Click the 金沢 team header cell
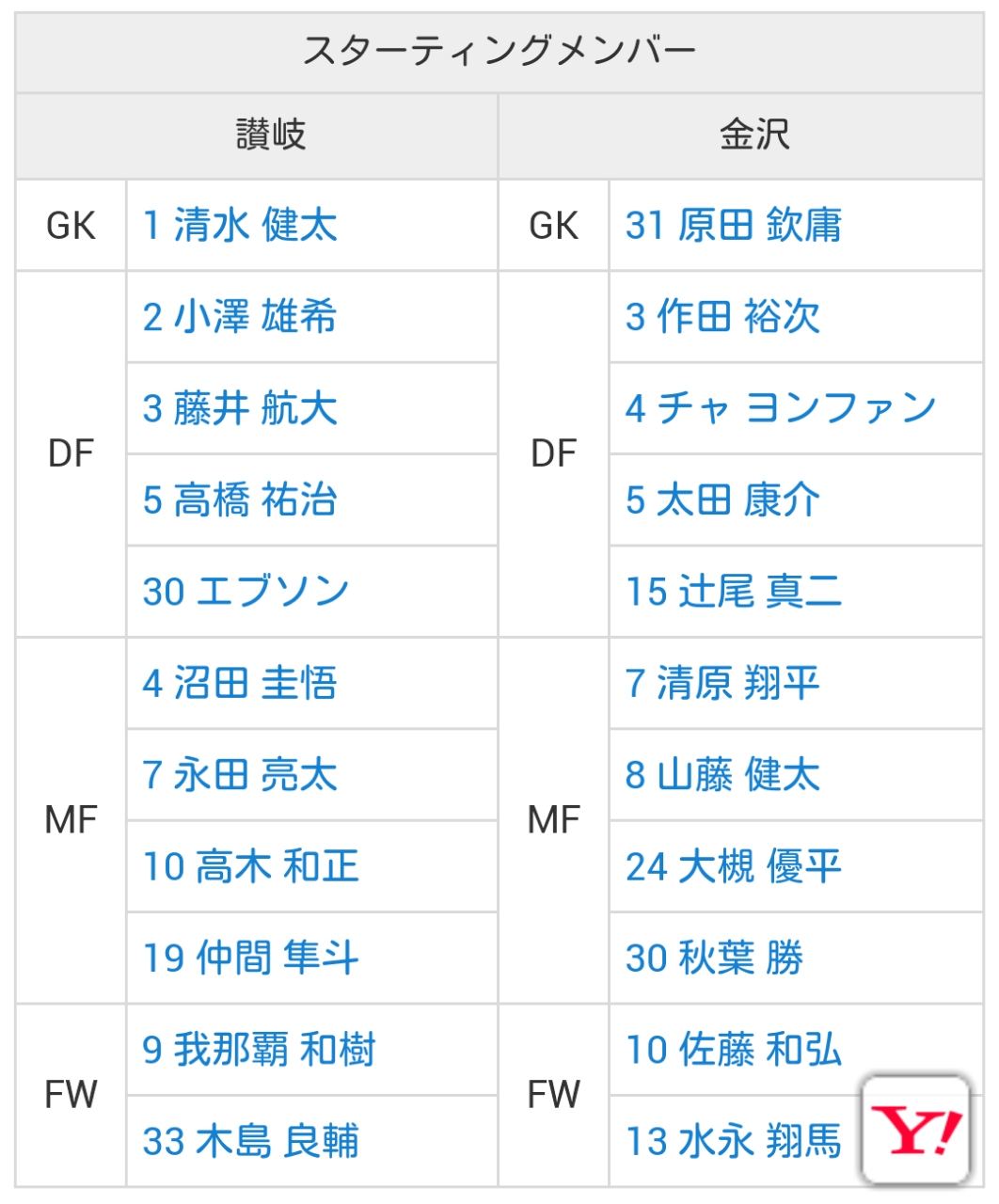The image size is (999, 1204). click(x=753, y=135)
